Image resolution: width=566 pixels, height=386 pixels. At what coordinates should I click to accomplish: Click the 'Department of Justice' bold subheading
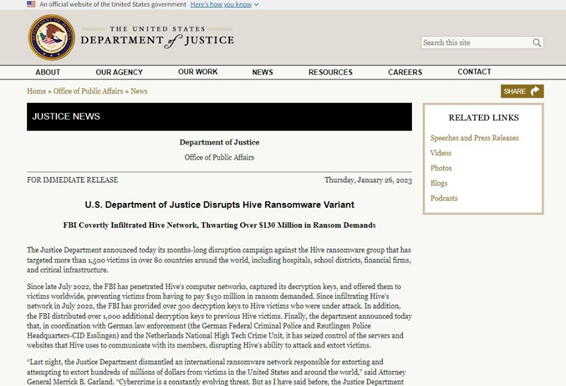click(x=219, y=142)
